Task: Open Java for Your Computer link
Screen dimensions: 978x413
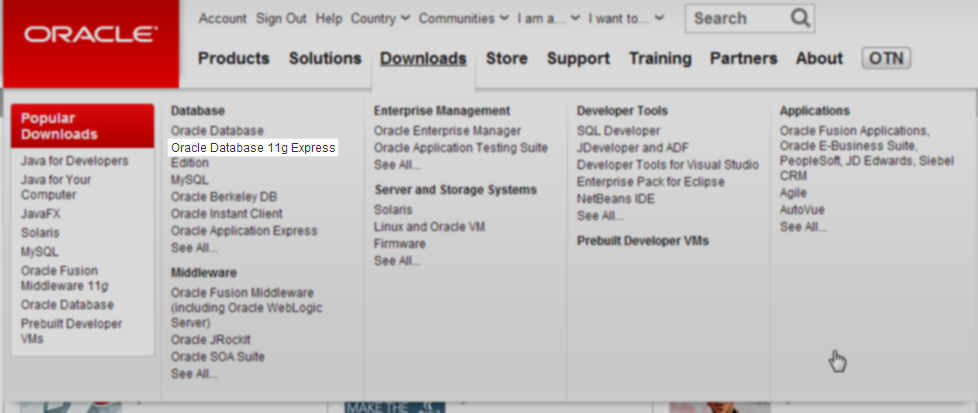Action: coord(56,187)
